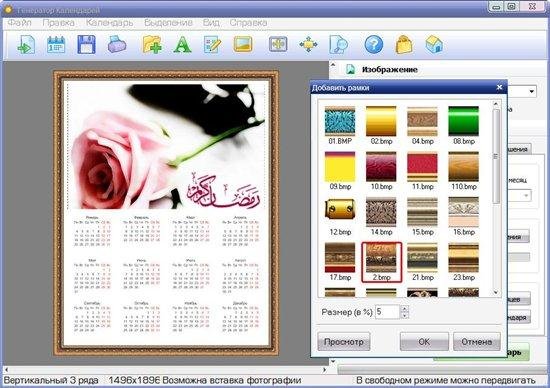Add a photo with the folder-plus icon
The image size is (550, 388).
[152, 45]
